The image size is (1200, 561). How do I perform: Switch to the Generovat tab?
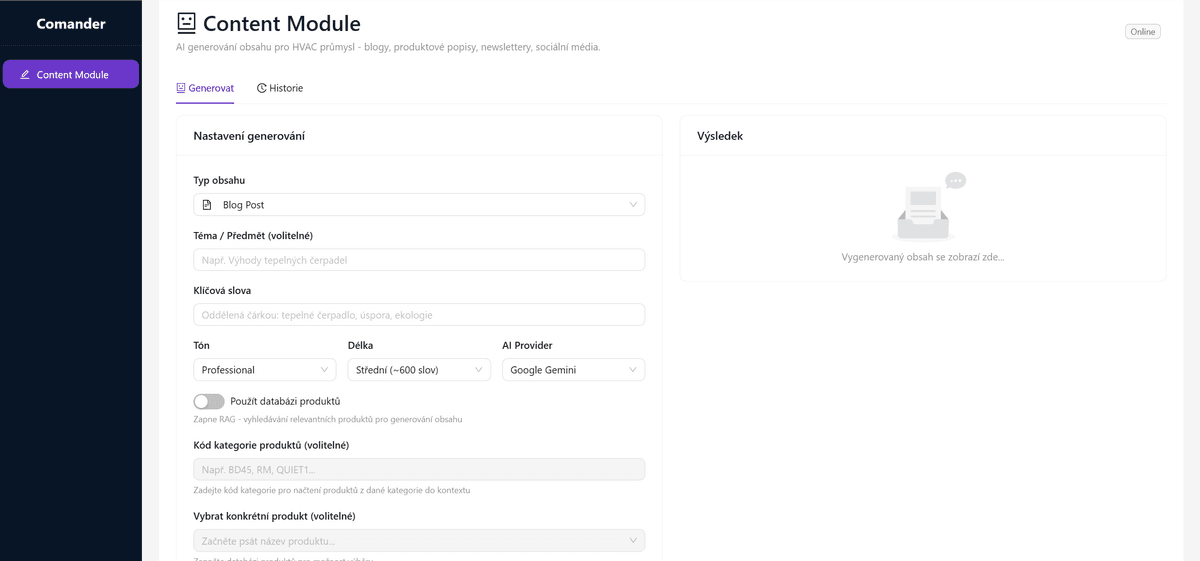(205, 88)
